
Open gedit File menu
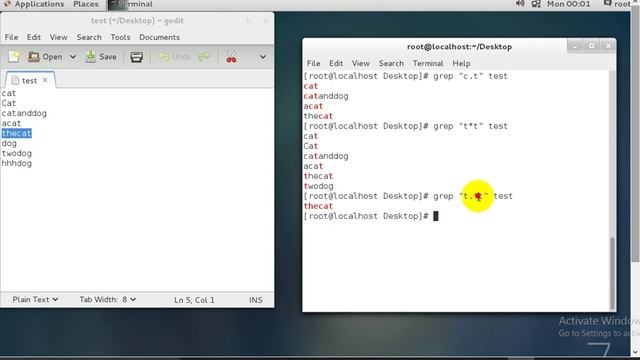point(11,37)
